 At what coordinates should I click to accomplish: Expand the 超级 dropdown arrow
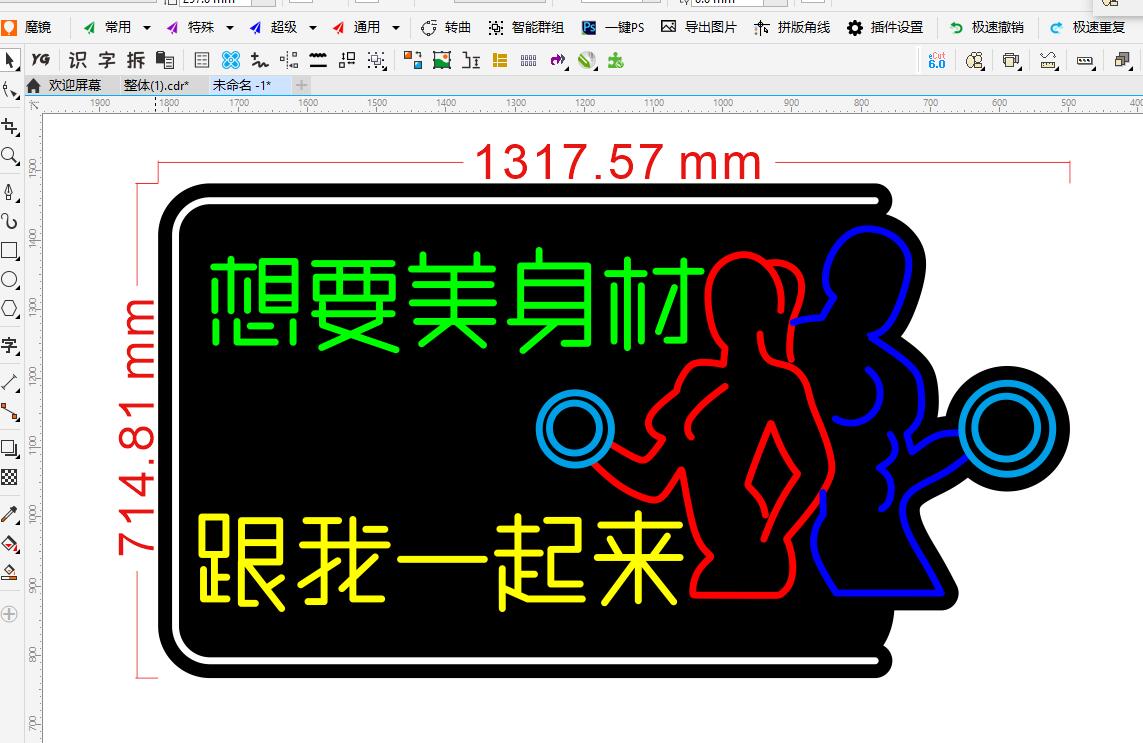point(313,28)
